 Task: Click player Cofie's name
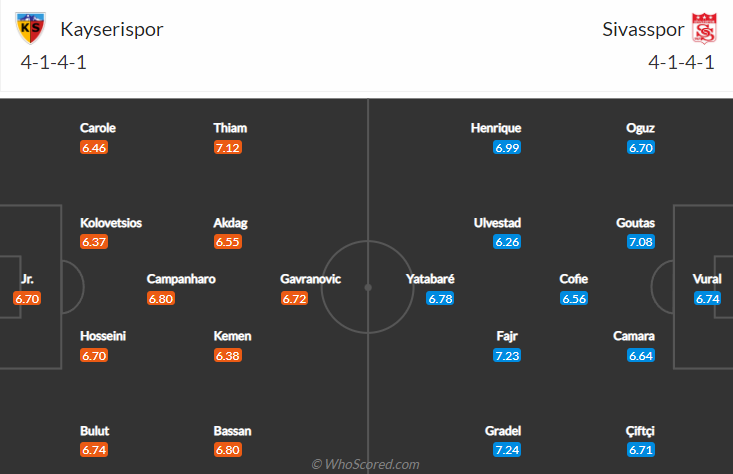(574, 279)
